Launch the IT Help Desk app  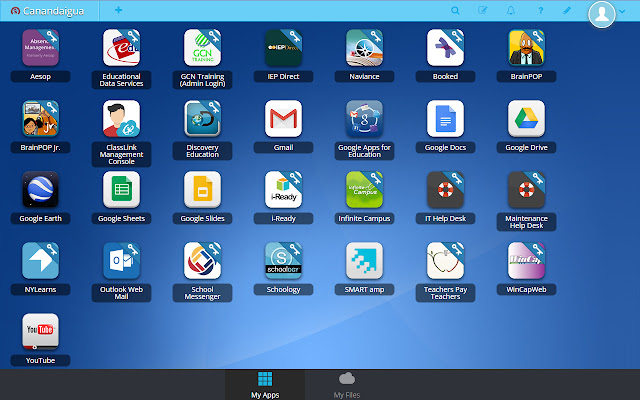pyautogui.click(x=445, y=189)
